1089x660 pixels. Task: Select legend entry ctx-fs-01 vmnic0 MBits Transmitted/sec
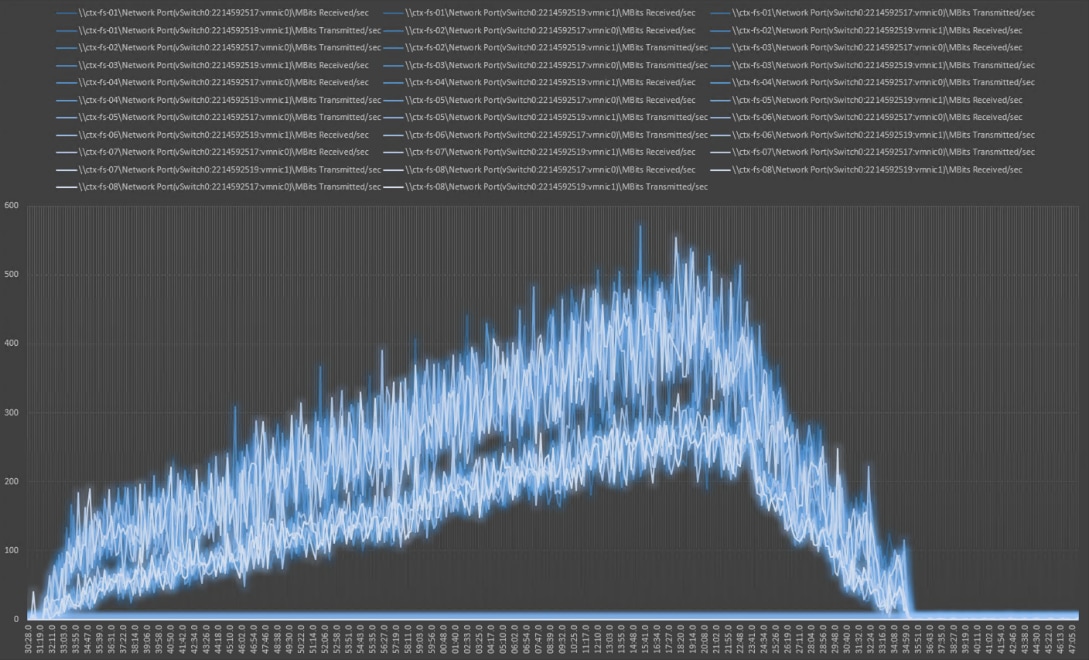tap(874, 13)
